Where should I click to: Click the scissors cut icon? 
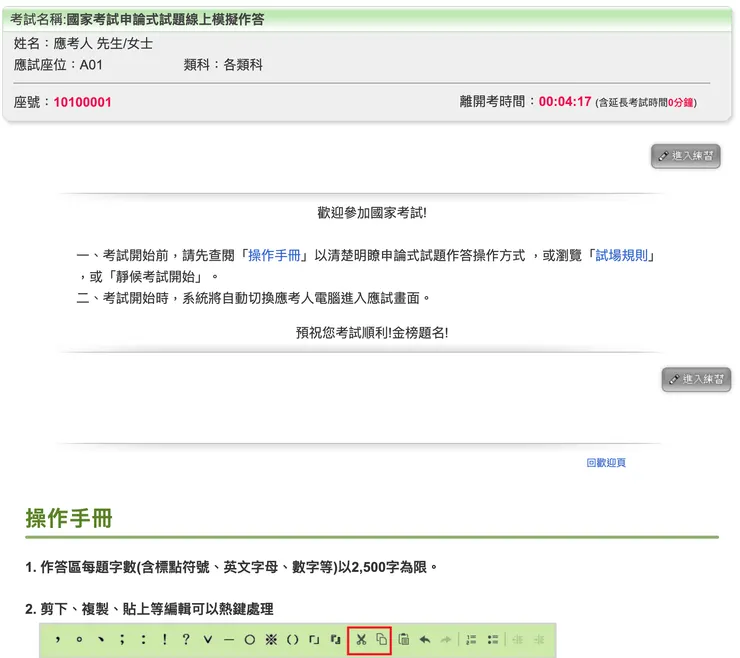pos(361,640)
